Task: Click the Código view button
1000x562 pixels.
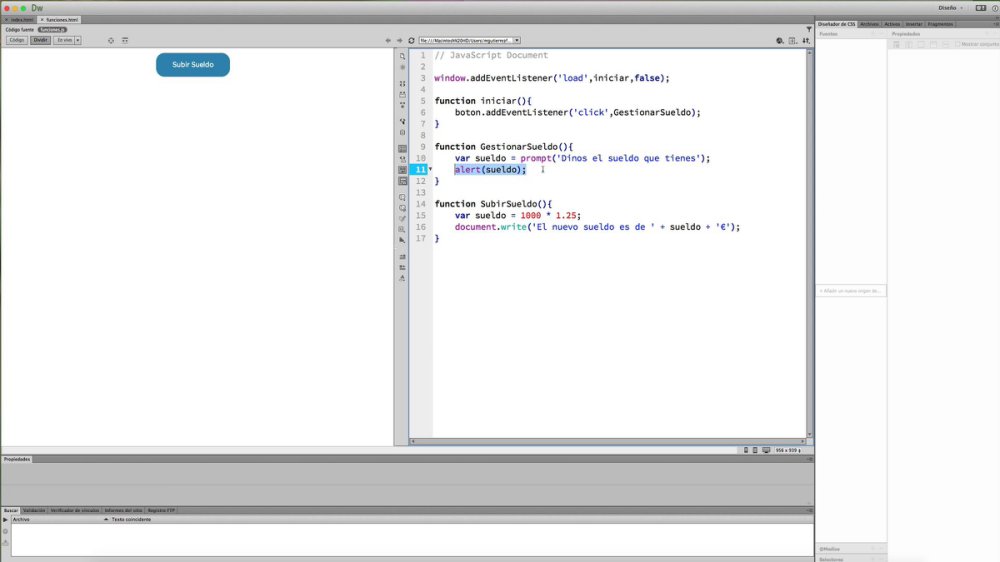Action: click(x=17, y=40)
